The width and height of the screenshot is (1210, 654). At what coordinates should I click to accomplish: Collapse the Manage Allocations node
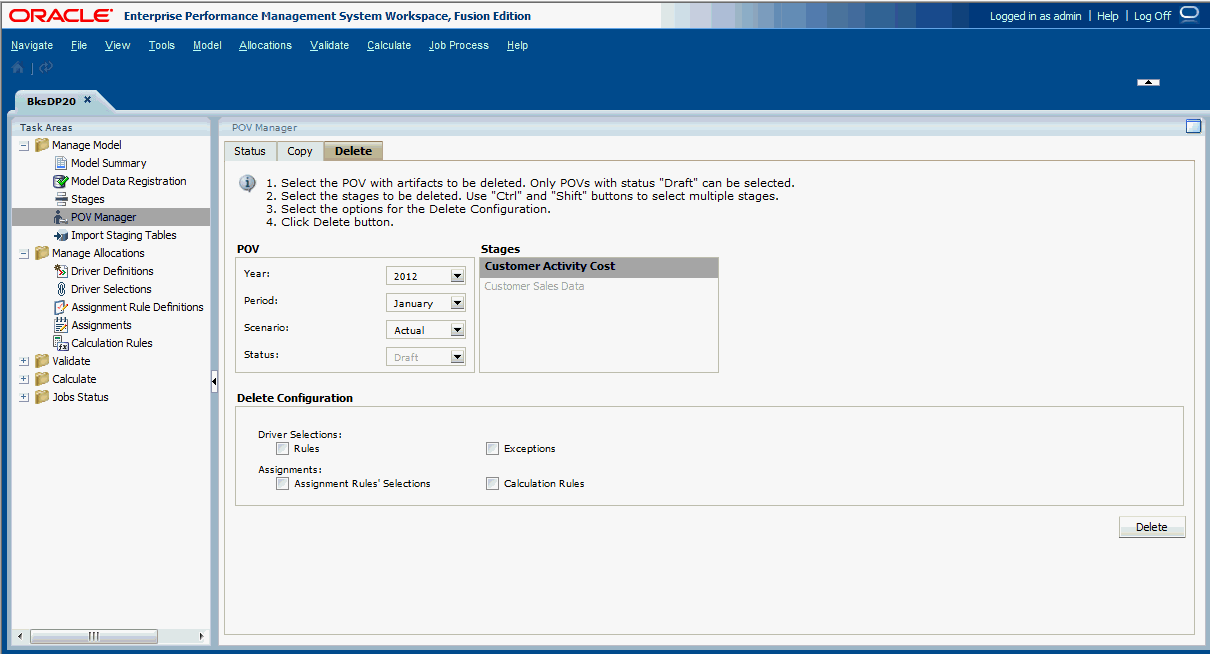pyautogui.click(x=24, y=254)
